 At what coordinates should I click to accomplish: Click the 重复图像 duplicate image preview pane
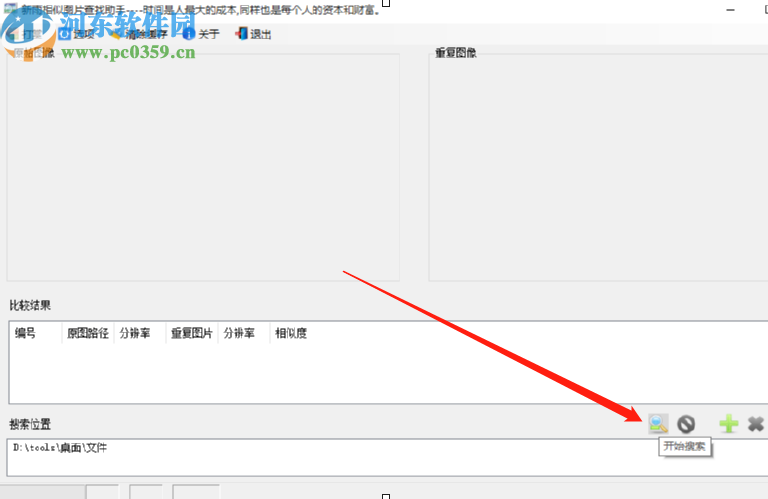tap(598, 167)
